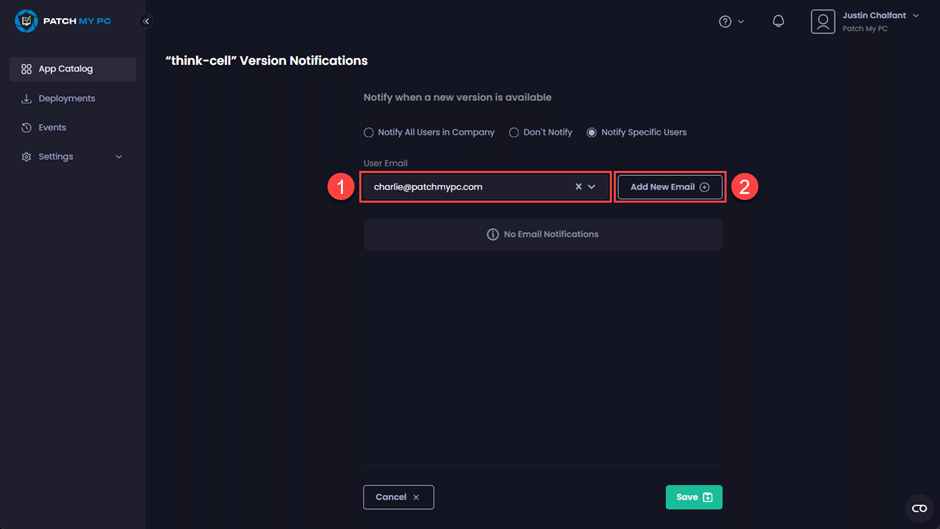This screenshot has width=940, height=529.
Task: Collapse the sidebar with double-chevron icon
Action: (x=146, y=21)
